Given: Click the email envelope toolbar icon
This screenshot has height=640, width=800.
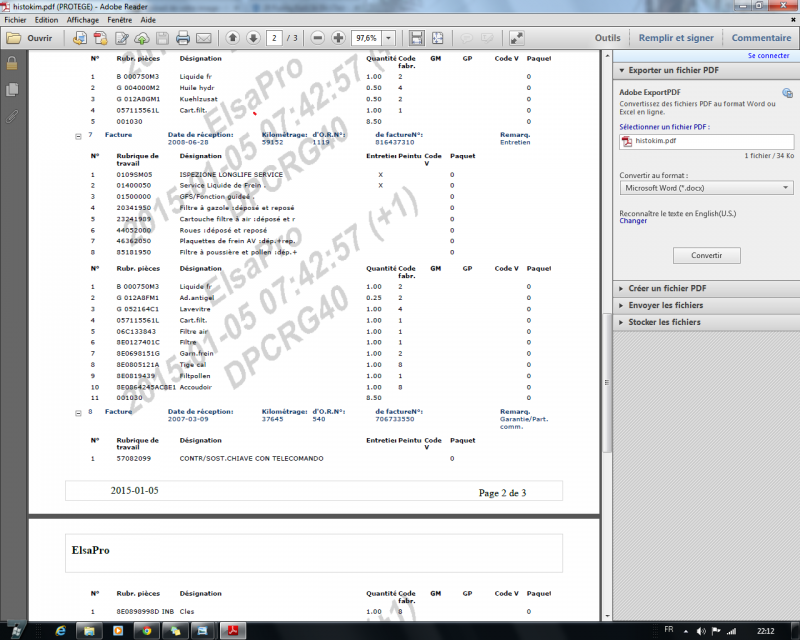Looking at the screenshot, I should pyautogui.click(x=204, y=38).
